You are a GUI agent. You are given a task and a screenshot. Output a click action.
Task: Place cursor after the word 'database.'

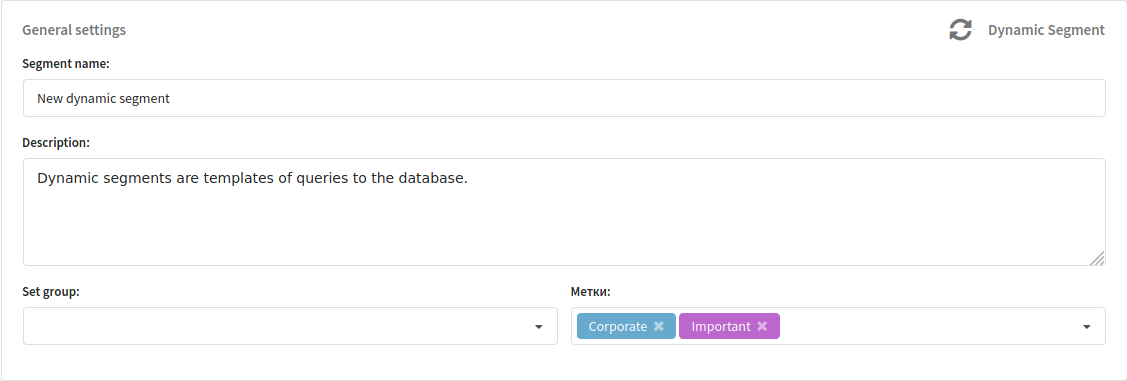click(x=470, y=178)
